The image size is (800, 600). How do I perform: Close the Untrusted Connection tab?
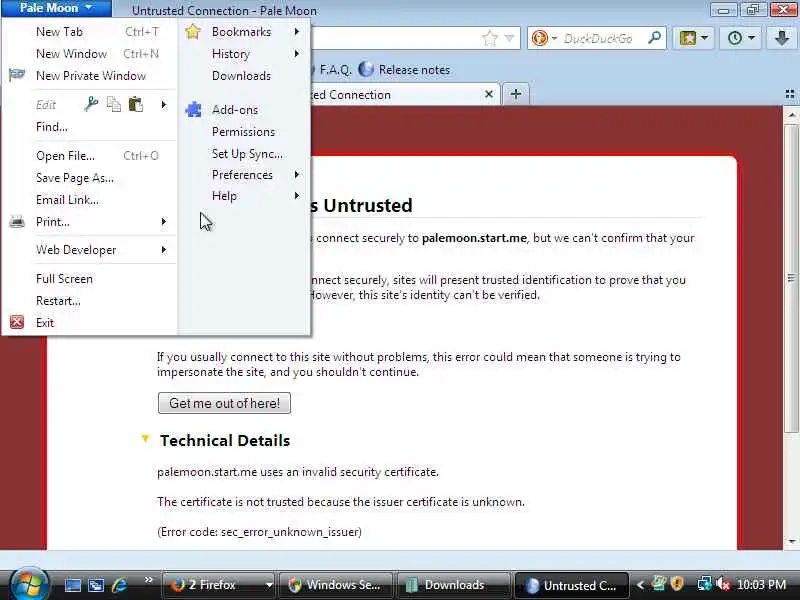pyautogui.click(x=489, y=94)
